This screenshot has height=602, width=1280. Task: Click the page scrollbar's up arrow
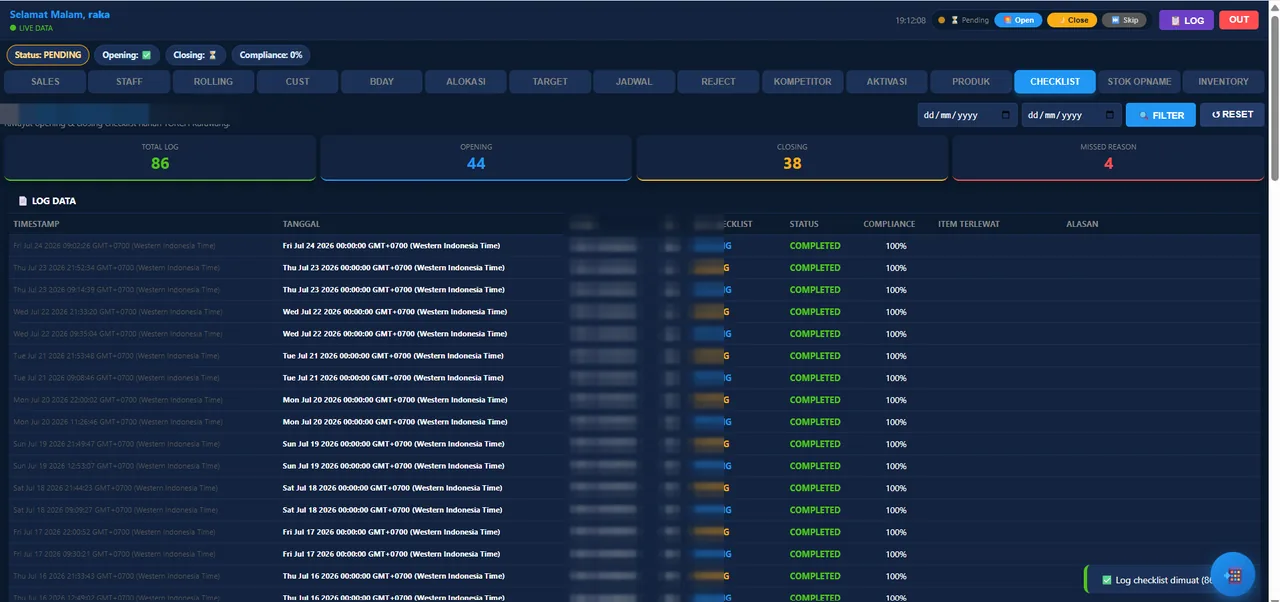[x=1273, y=6]
